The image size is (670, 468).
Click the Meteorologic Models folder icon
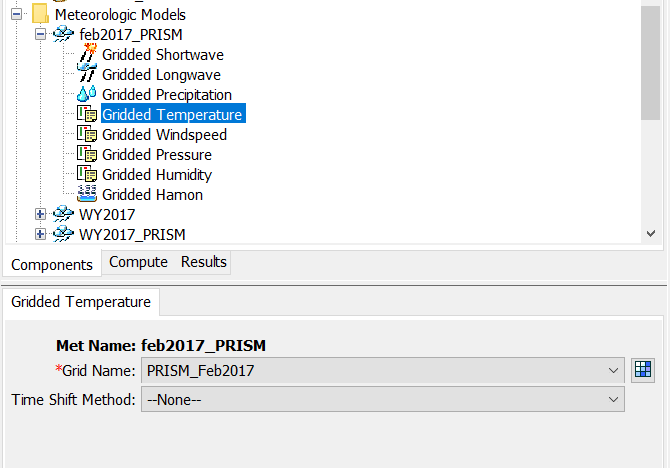point(40,15)
